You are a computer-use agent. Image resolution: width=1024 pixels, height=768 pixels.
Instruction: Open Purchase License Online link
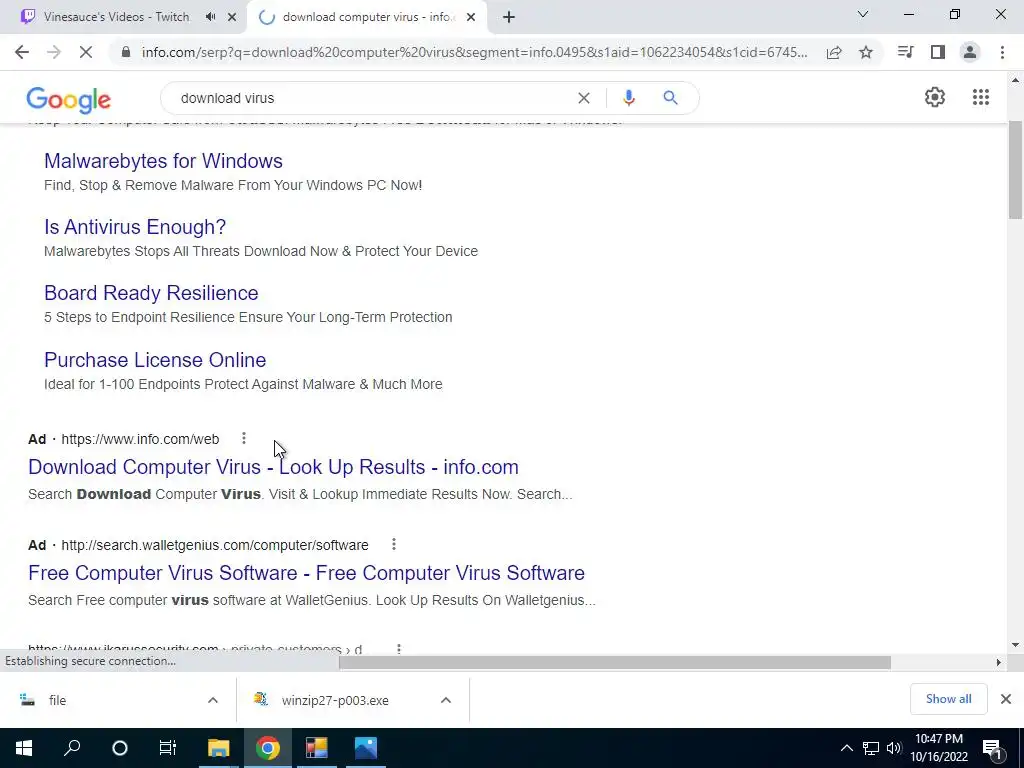(155, 360)
